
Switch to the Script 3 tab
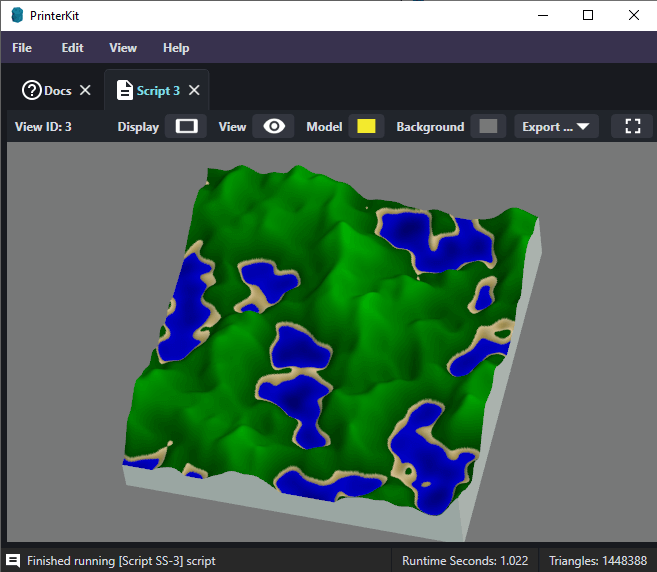158,91
